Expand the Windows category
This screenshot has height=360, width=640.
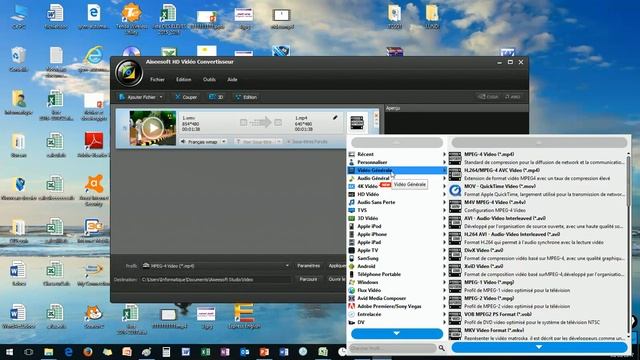[397, 282]
